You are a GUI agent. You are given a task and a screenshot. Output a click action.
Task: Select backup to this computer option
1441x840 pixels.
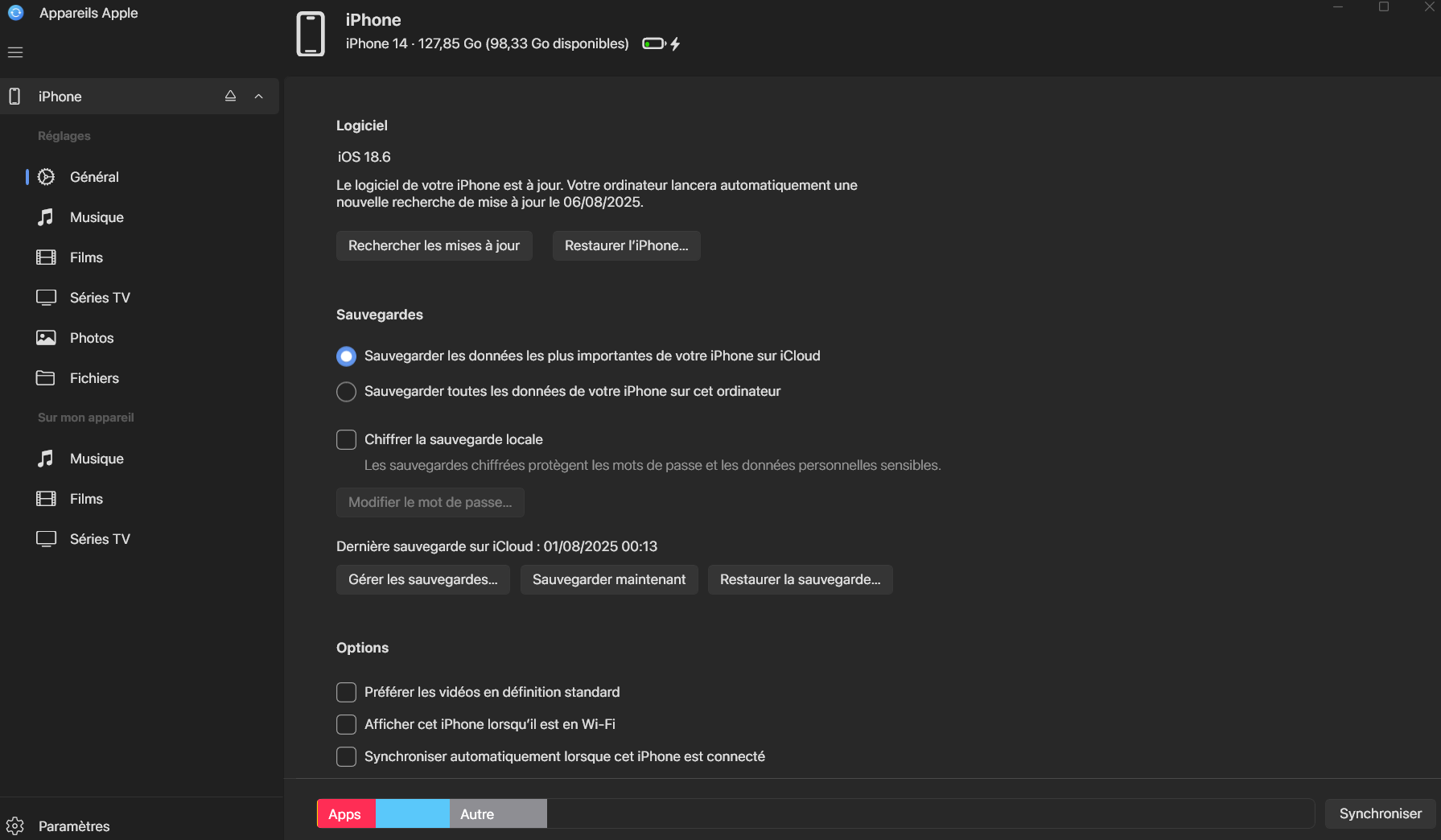[x=346, y=392]
